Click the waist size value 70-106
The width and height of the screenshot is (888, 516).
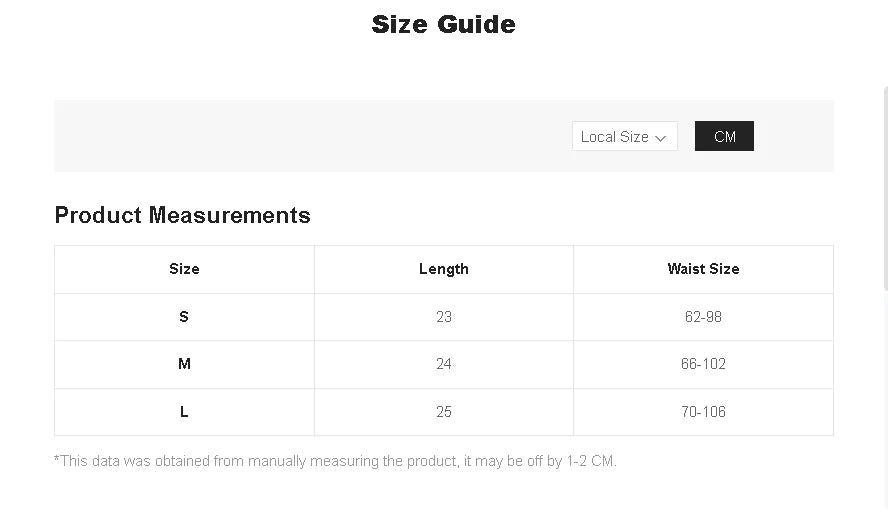[x=703, y=412]
